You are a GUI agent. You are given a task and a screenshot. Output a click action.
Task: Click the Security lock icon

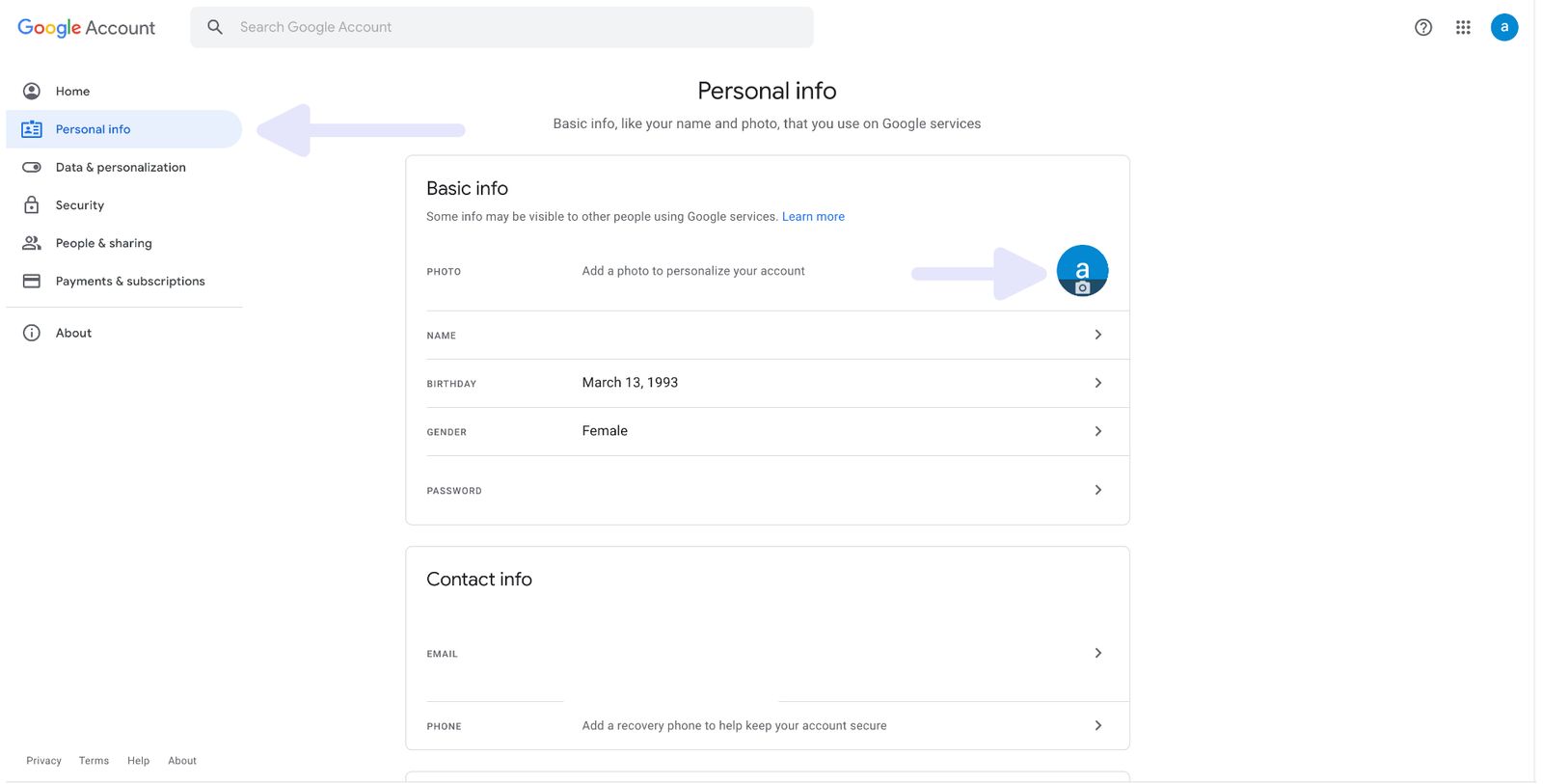tap(32, 205)
